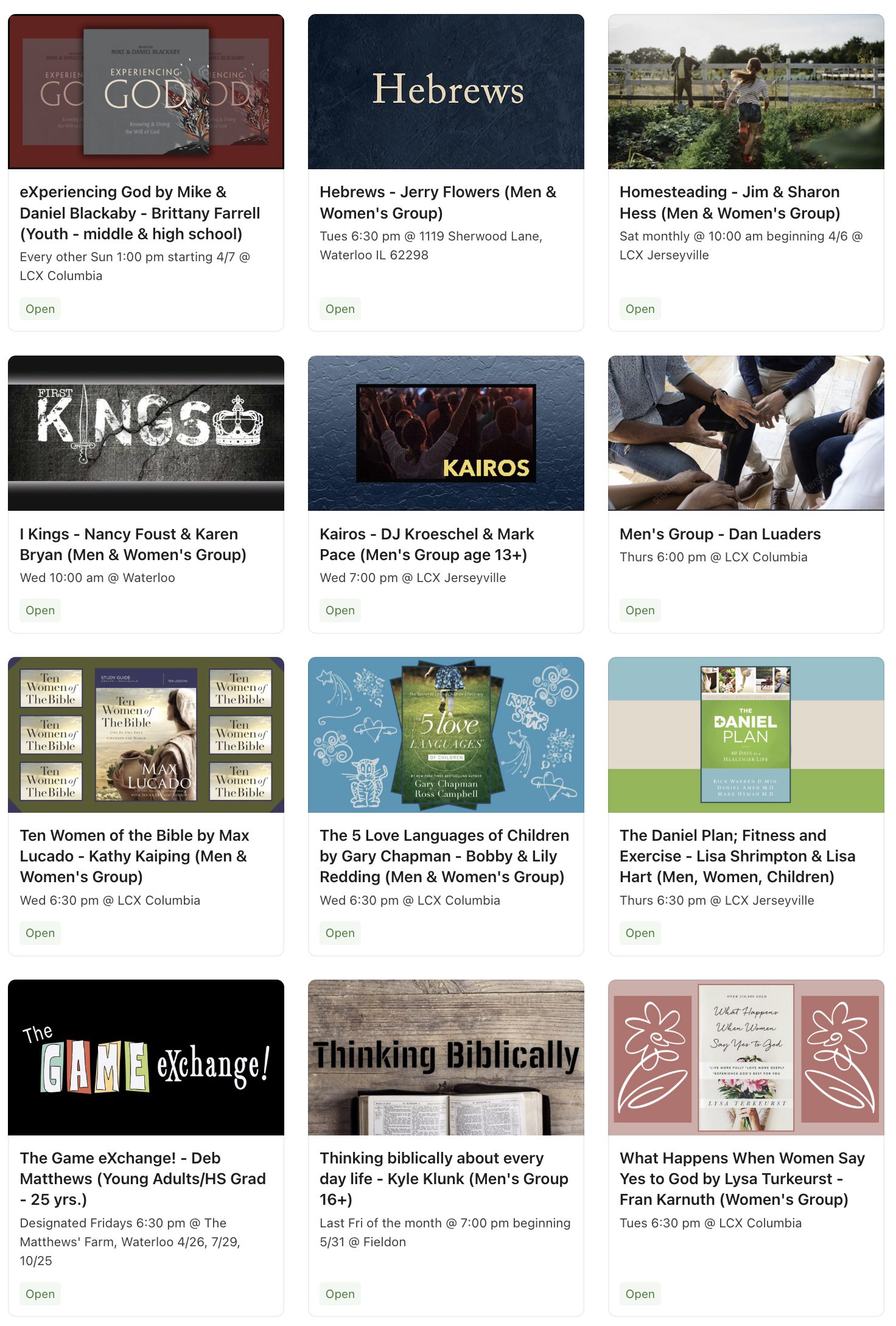Open Hebrews - Jerry Flowers group title
The image size is (896, 1326).
[438, 203]
